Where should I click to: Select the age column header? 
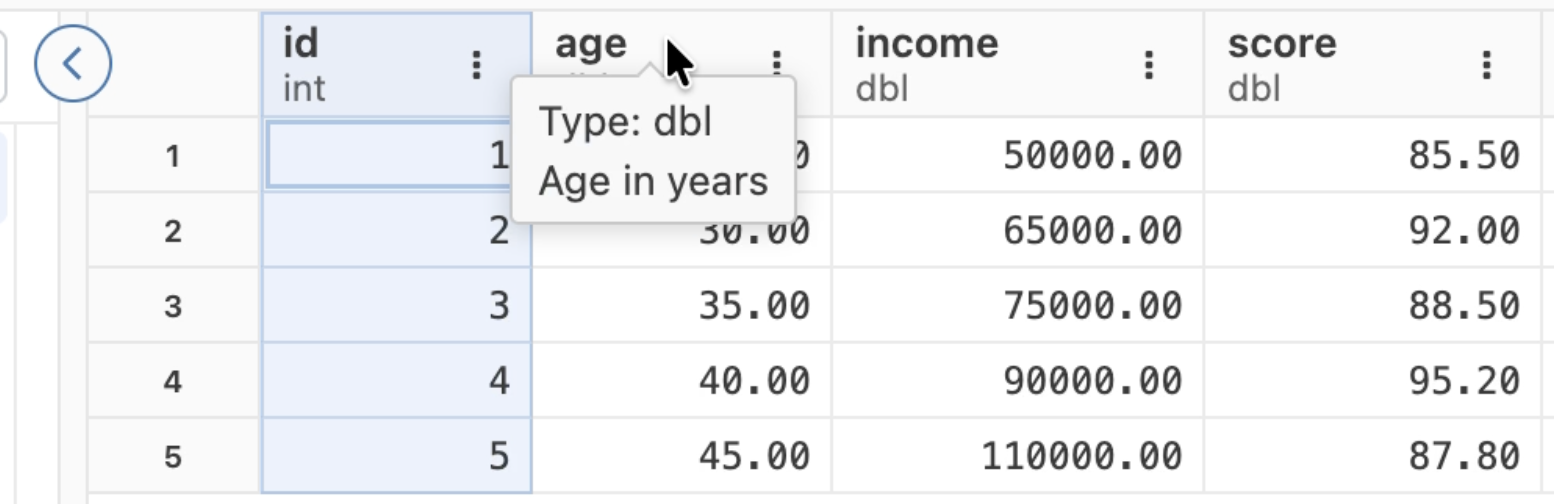click(x=591, y=44)
